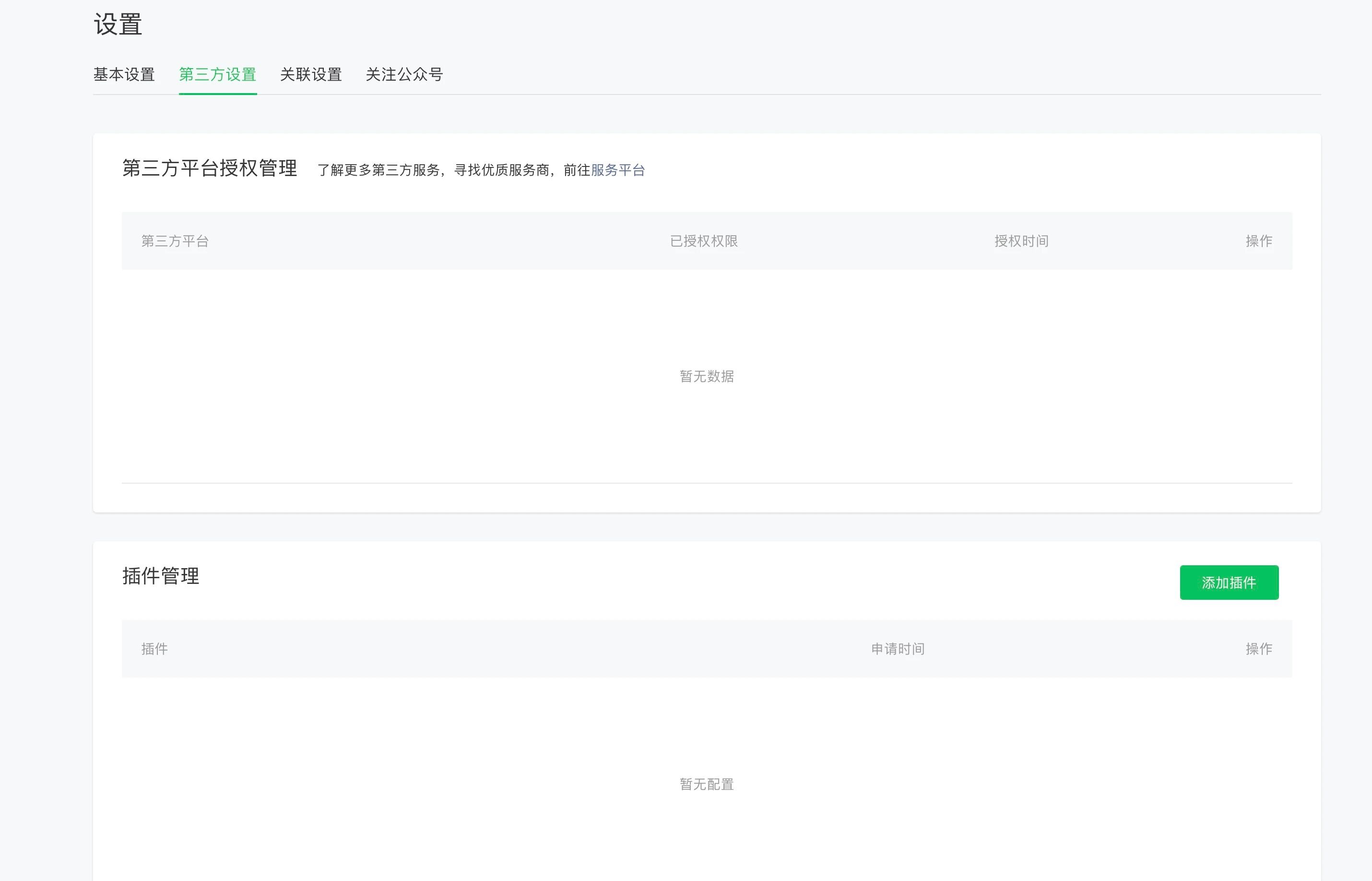Click 操作 header in the plugin table
Screen dimensions: 1372x881
[1259, 649]
